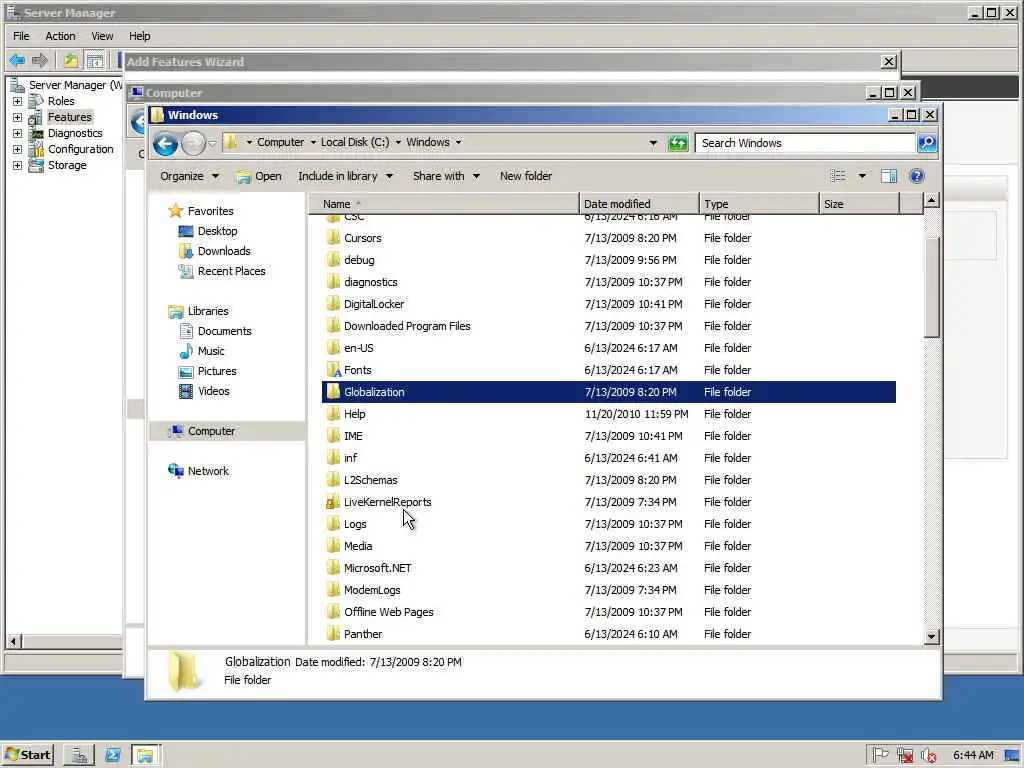Click the Server Manager back arrow
Screen dimensions: 1024x768
tap(17, 61)
